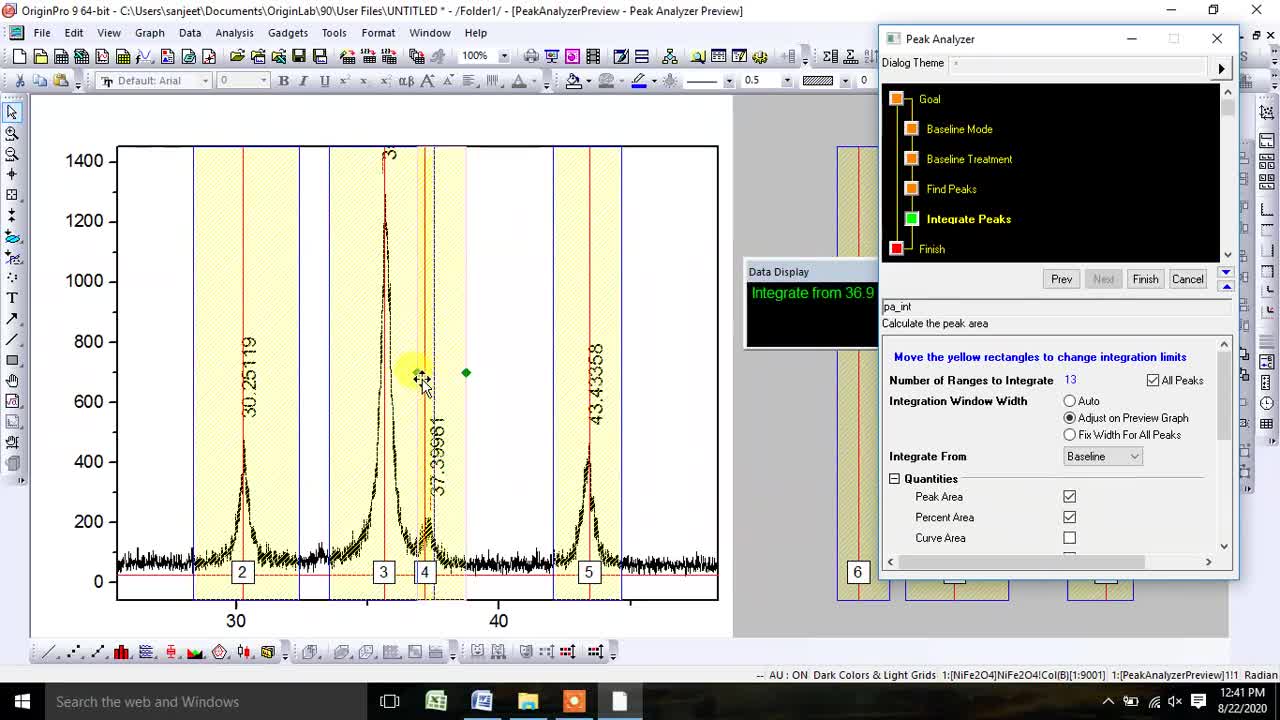Open the Analysis menu
Screen dimensions: 1280x720
click(234, 33)
